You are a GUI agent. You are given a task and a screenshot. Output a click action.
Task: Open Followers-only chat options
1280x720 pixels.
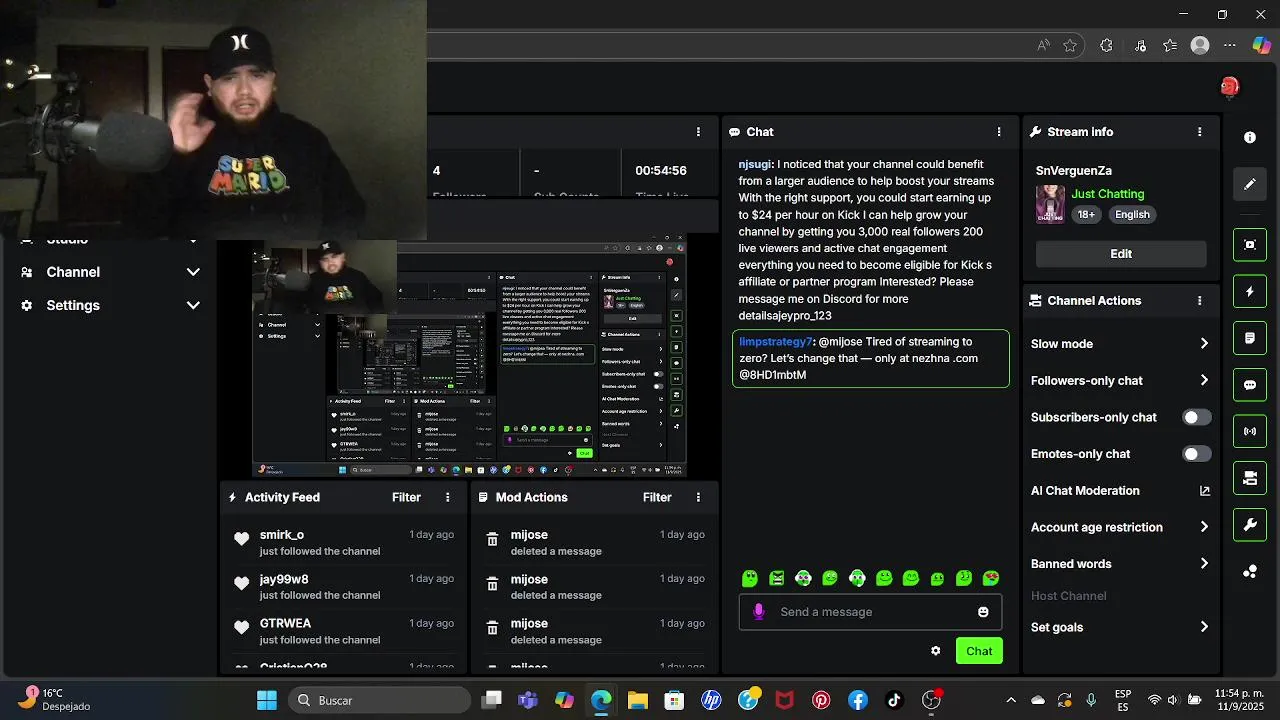click(x=1120, y=381)
